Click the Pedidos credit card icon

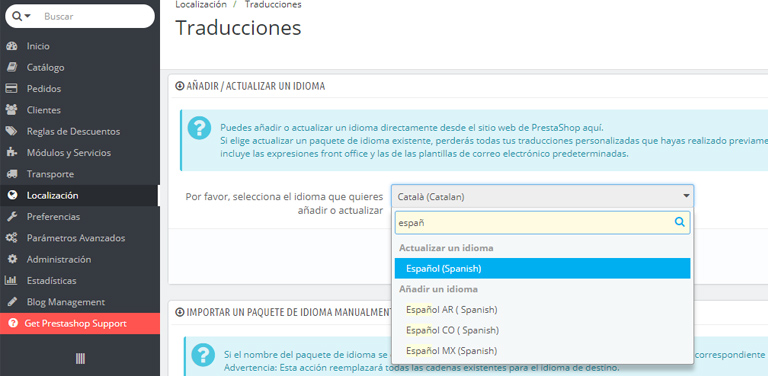(12, 89)
